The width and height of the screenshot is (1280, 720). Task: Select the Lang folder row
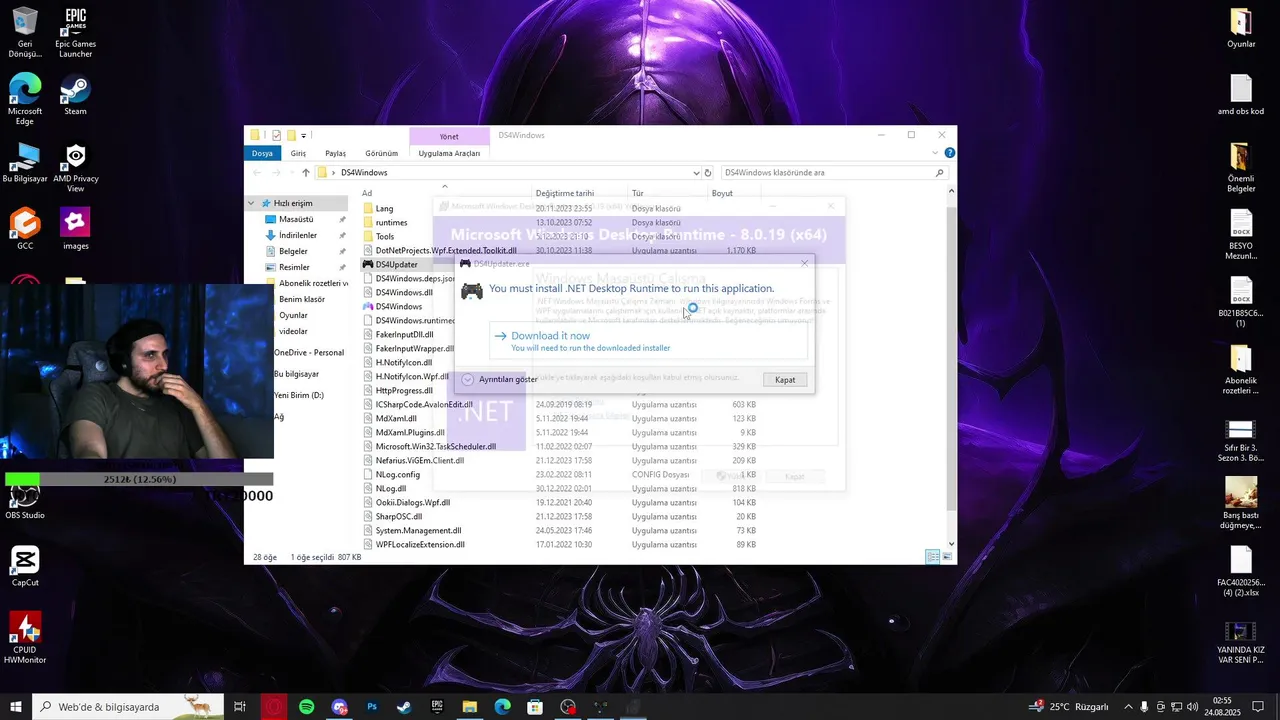(x=384, y=209)
